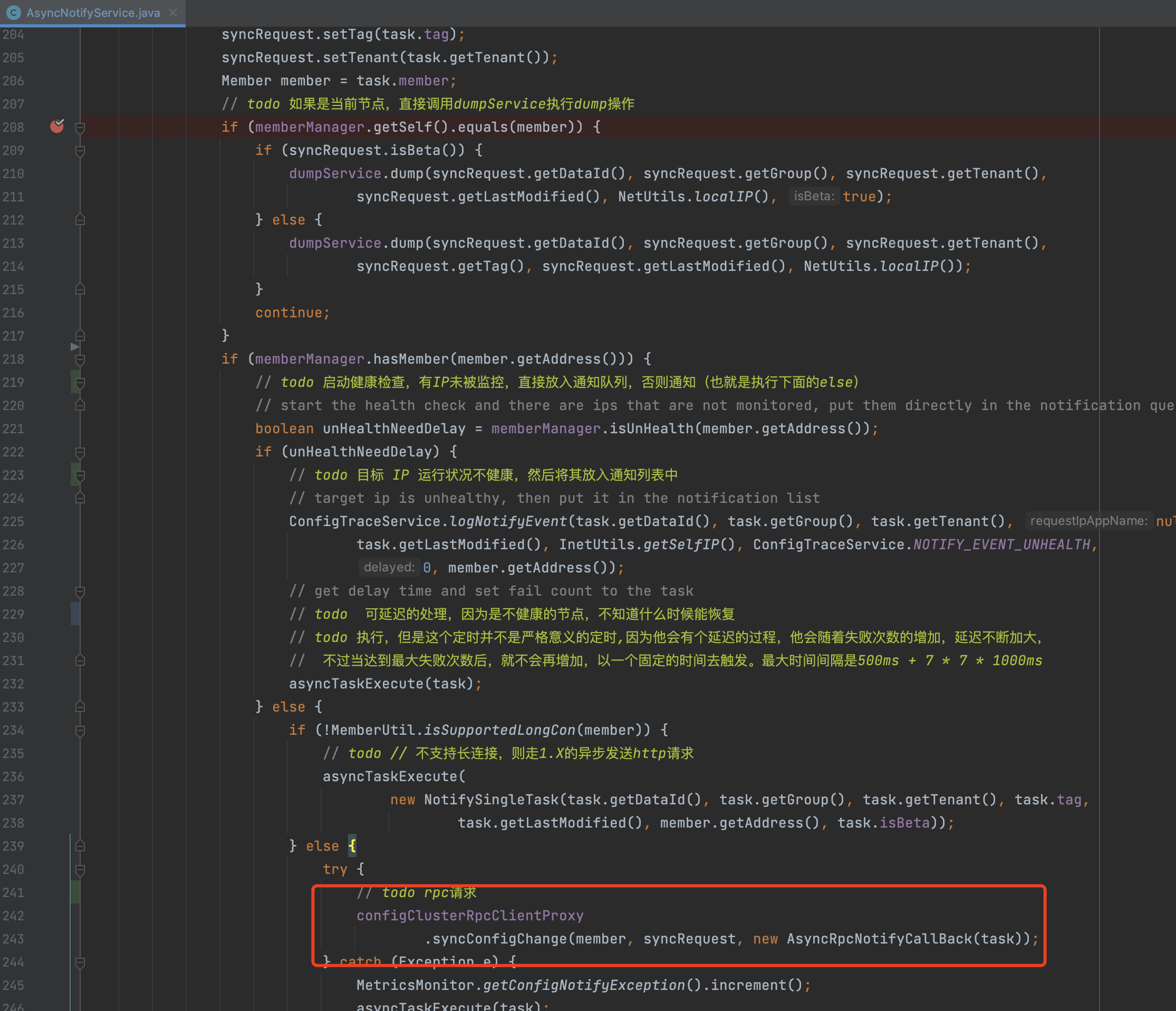Click the 'isBeta:' inlay parameter hint
1176x1011 pixels.
[814, 196]
